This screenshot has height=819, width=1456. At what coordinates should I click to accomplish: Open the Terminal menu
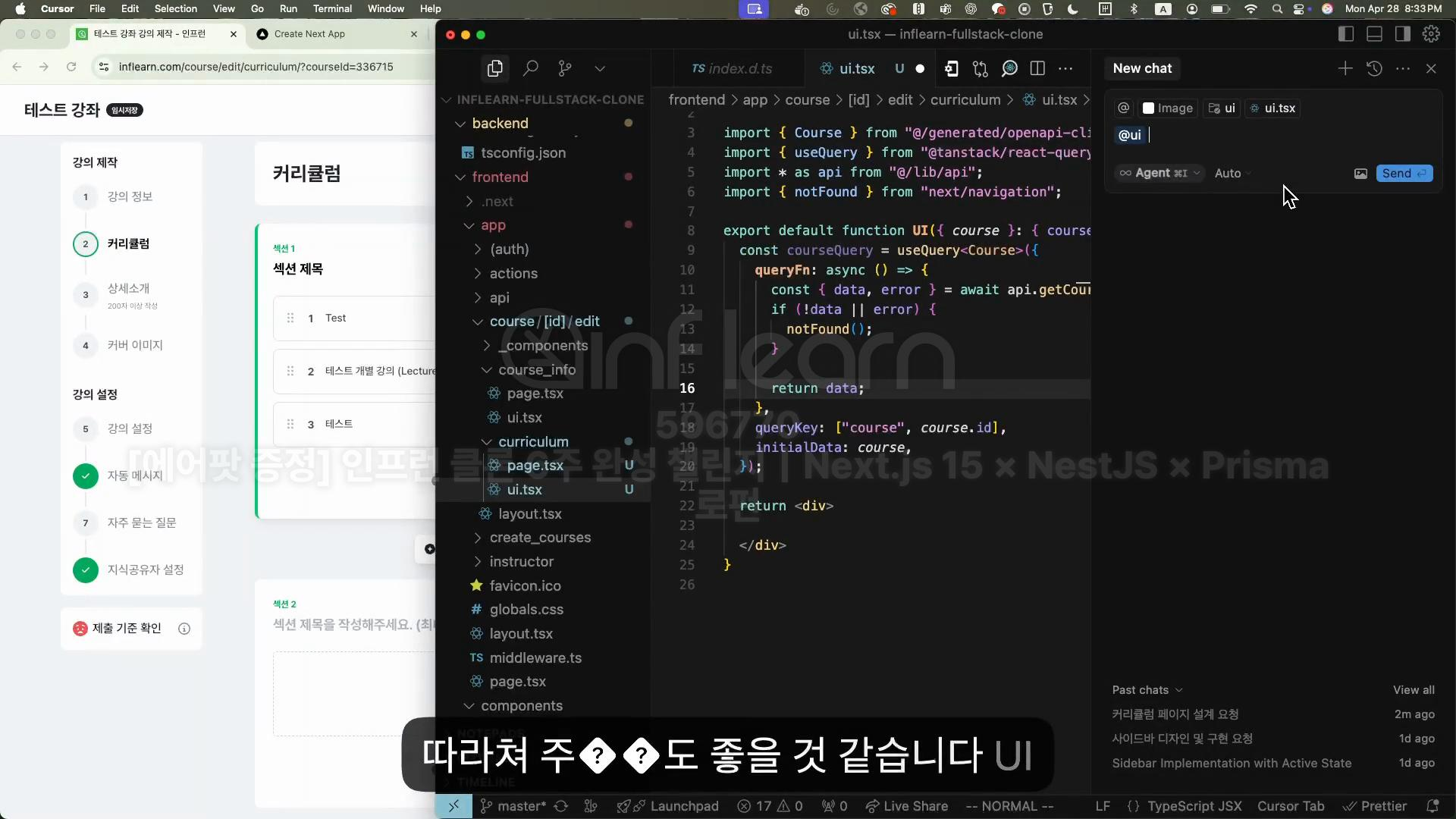[x=332, y=9]
